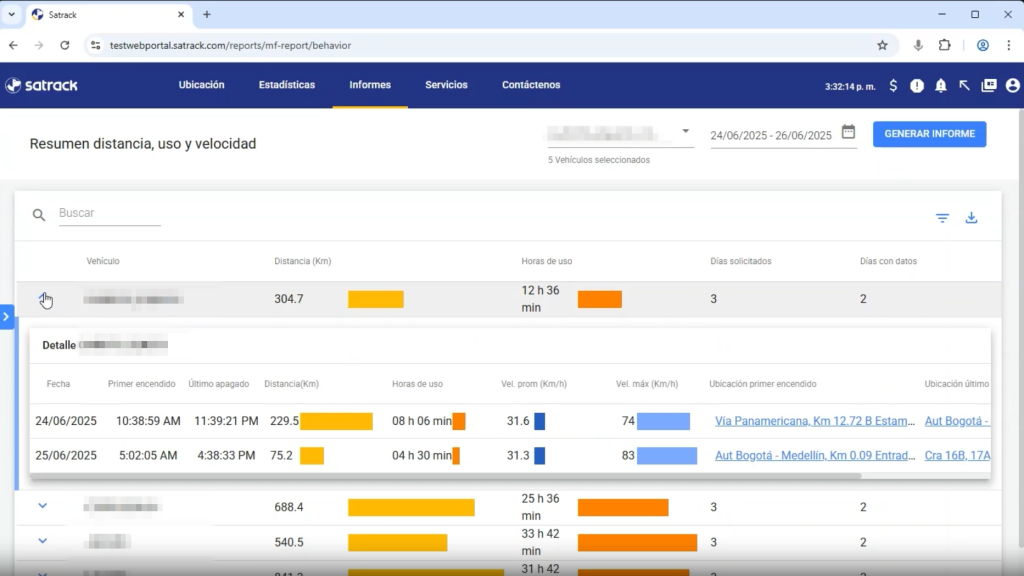Open the alert exclamation icon
The width and height of the screenshot is (1024, 576).
[917, 86]
